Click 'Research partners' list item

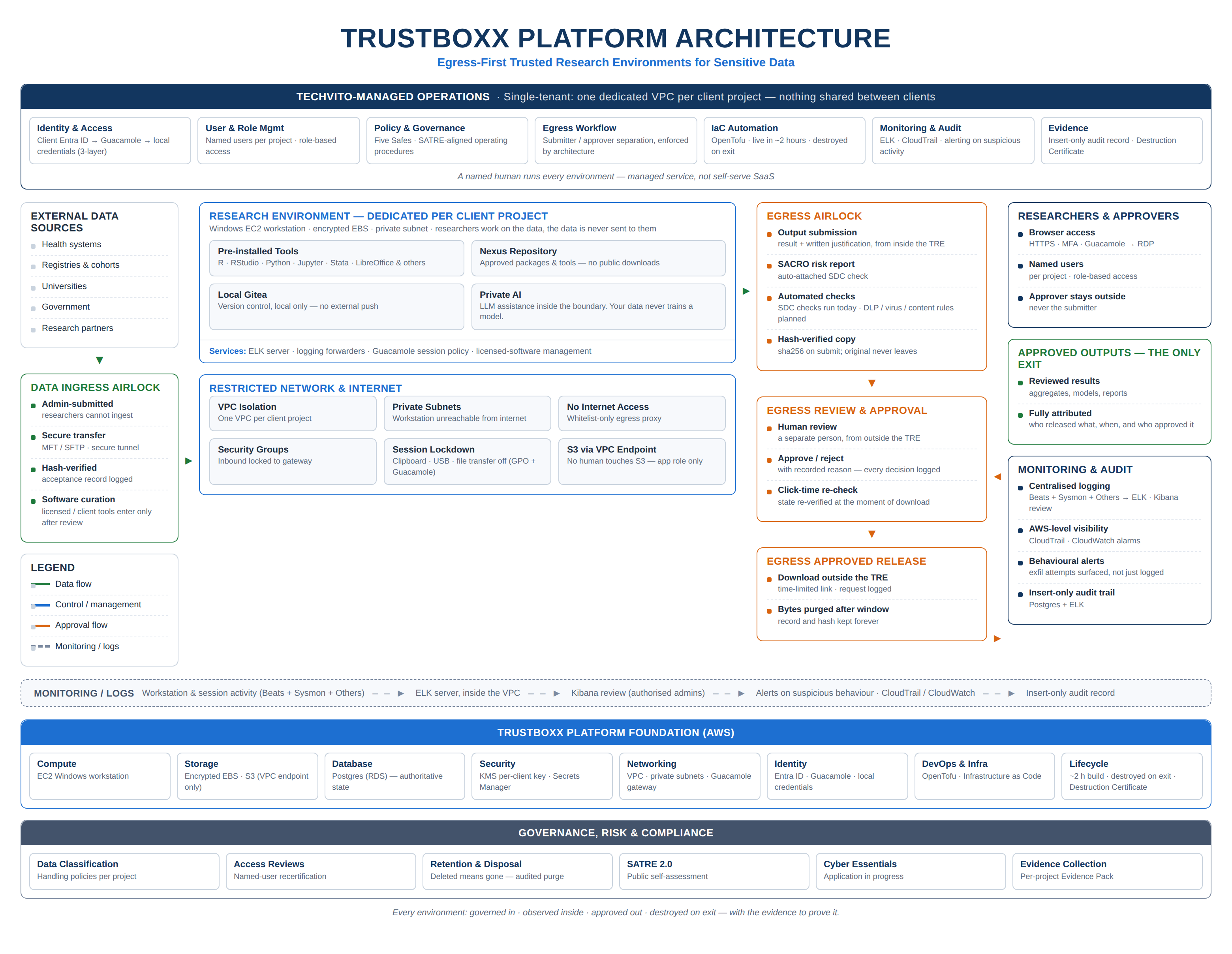tap(77, 329)
